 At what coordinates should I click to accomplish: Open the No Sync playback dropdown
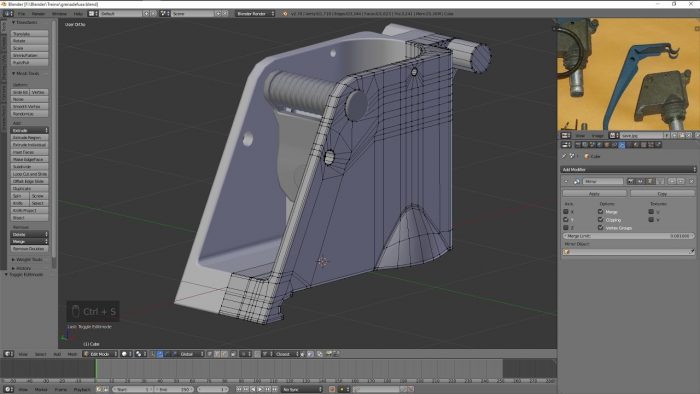coord(302,389)
